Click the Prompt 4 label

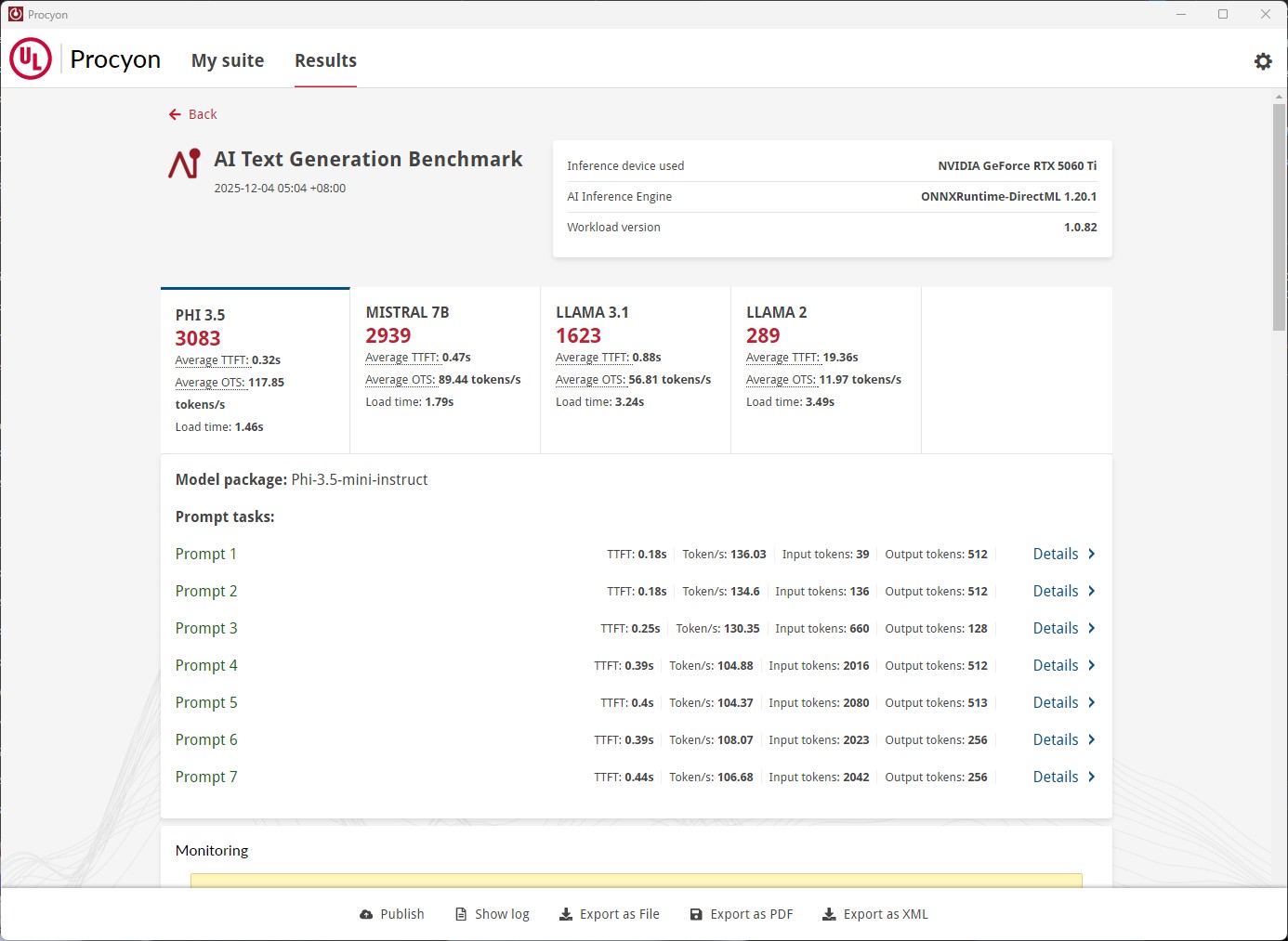(x=206, y=665)
